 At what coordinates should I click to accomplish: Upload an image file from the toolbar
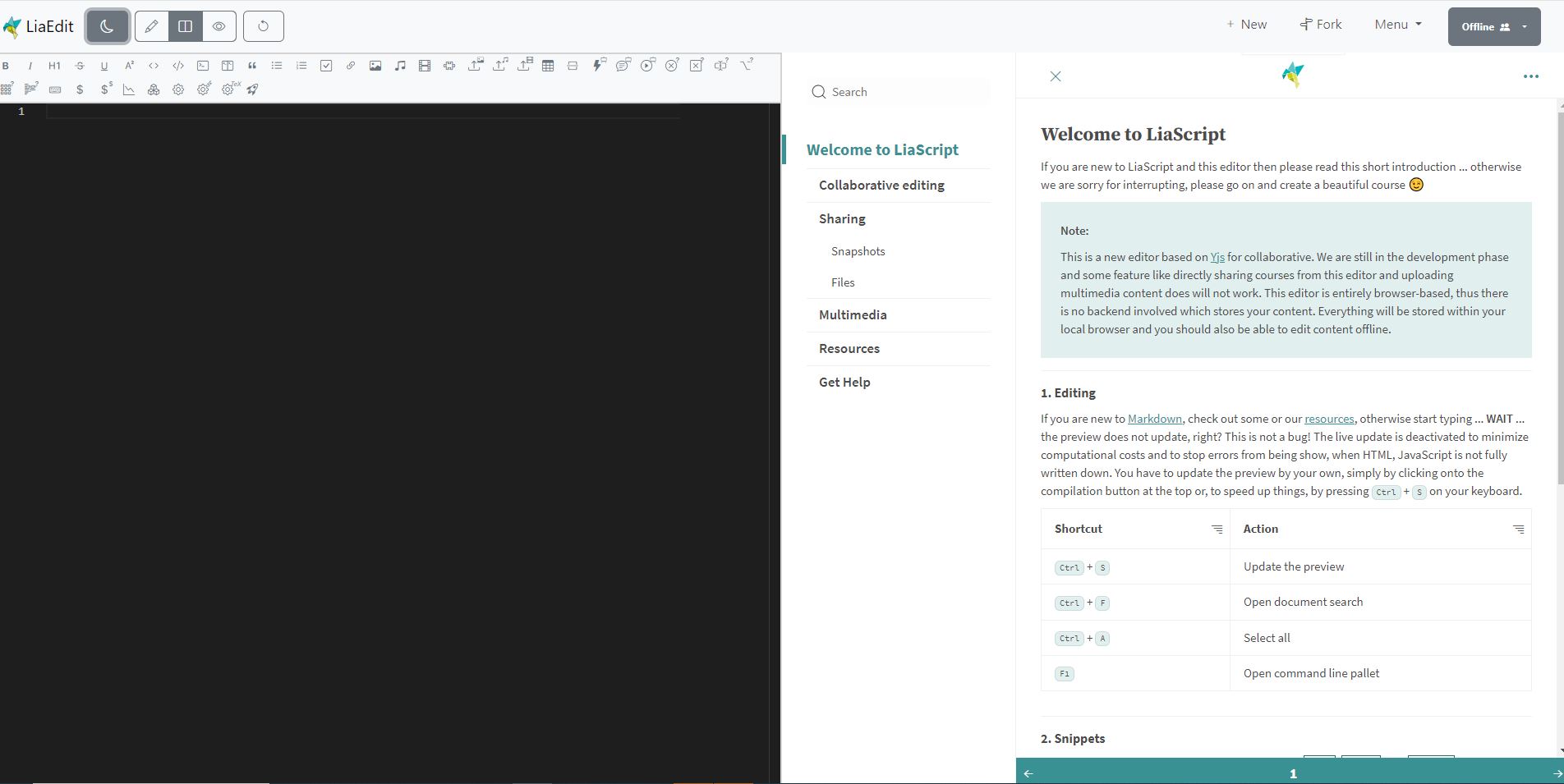(476, 64)
